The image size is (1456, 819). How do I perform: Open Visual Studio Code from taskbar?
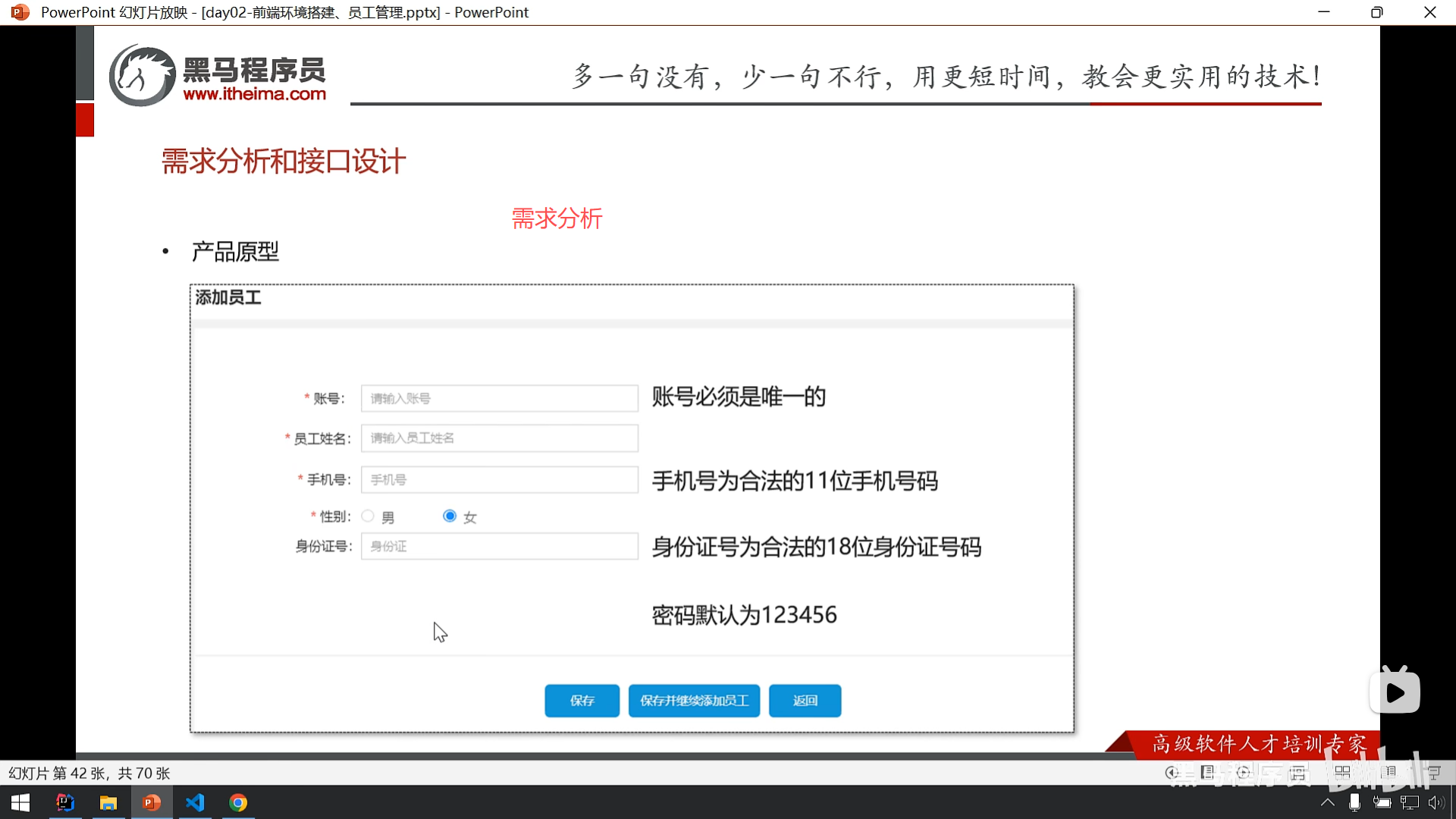coord(195,802)
